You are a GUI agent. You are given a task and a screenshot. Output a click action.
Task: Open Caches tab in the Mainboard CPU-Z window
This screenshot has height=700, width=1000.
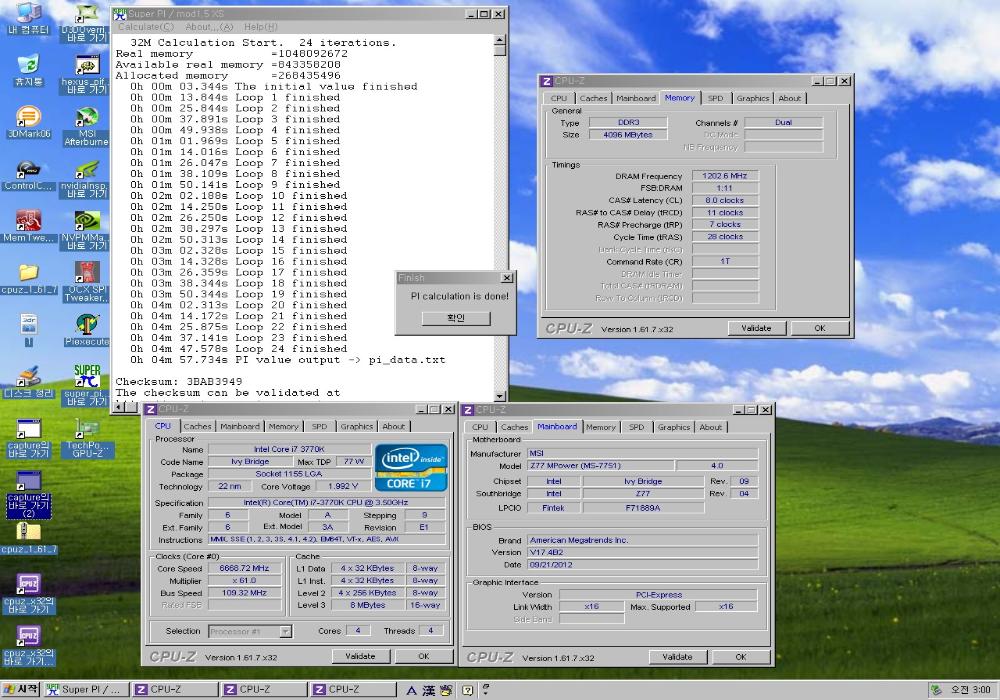click(x=514, y=427)
